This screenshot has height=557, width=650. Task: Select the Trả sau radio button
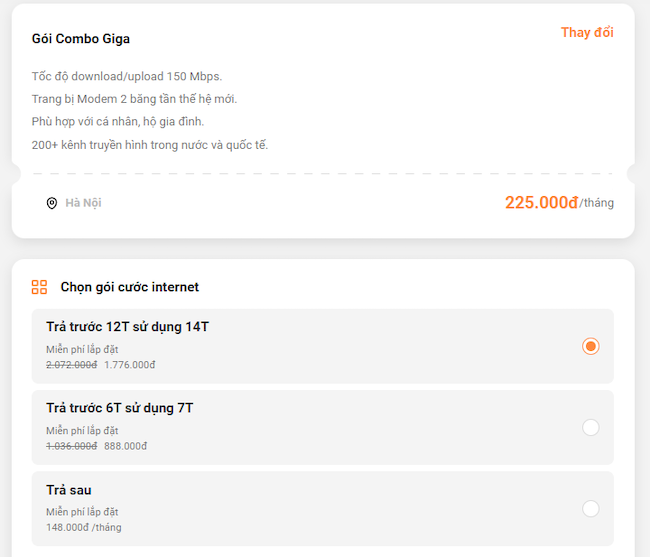coord(590,509)
